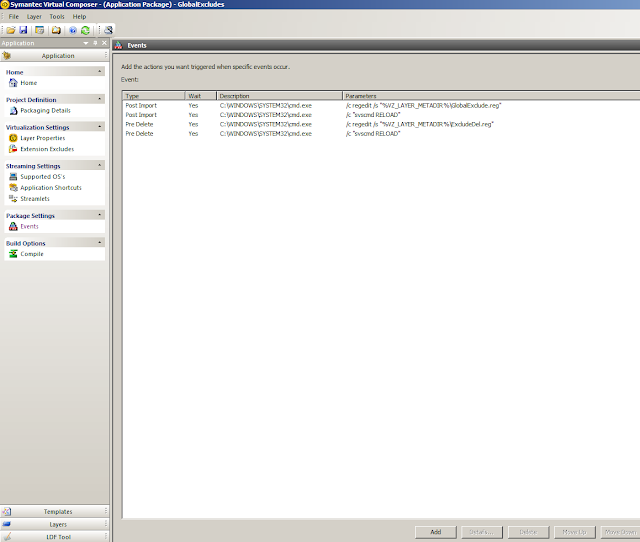Click the Delete button
This screenshot has height=542, width=640.
point(528,532)
